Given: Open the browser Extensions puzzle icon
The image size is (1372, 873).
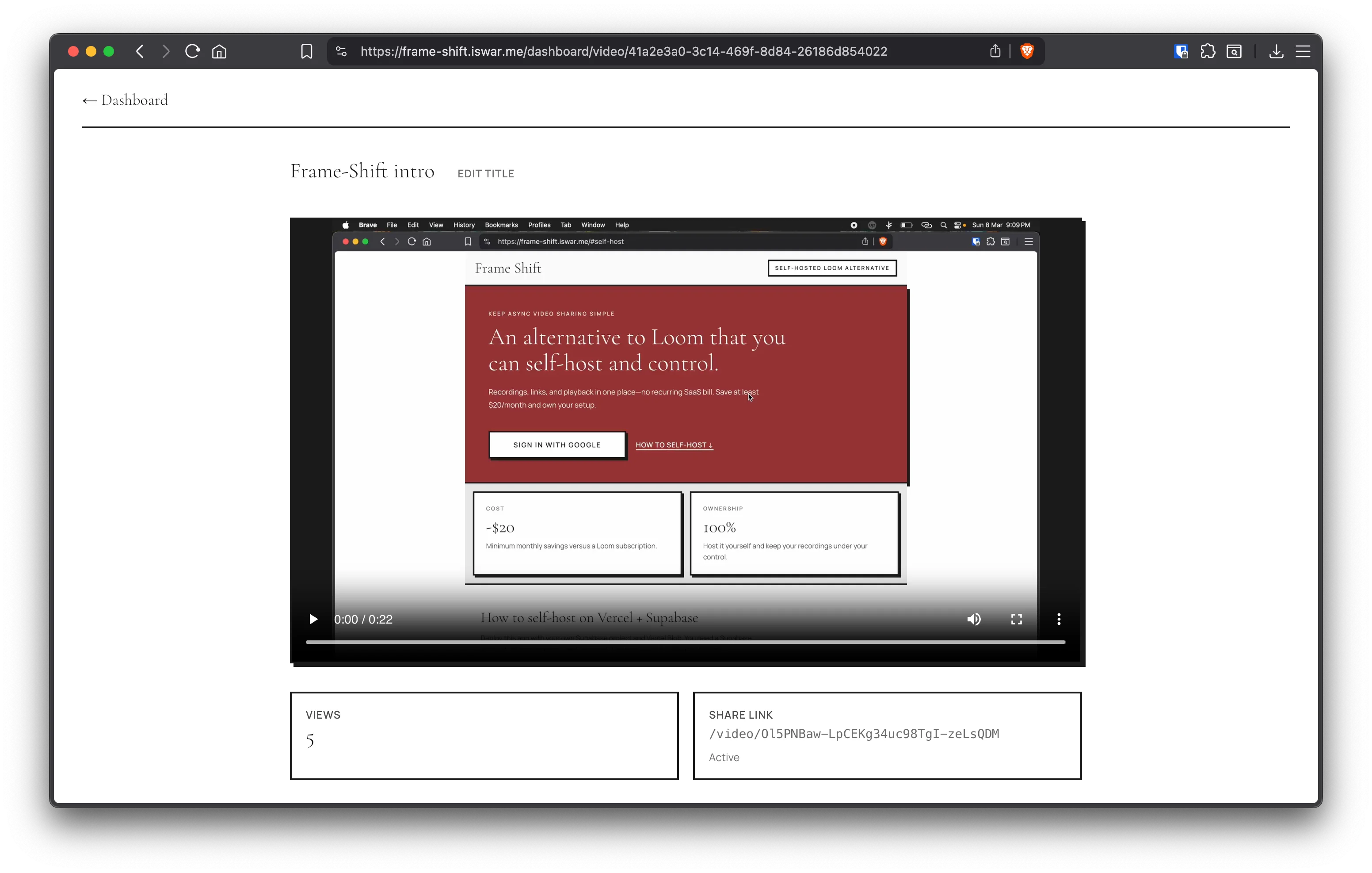Looking at the screenshot, I should [x=1208, y=51].
